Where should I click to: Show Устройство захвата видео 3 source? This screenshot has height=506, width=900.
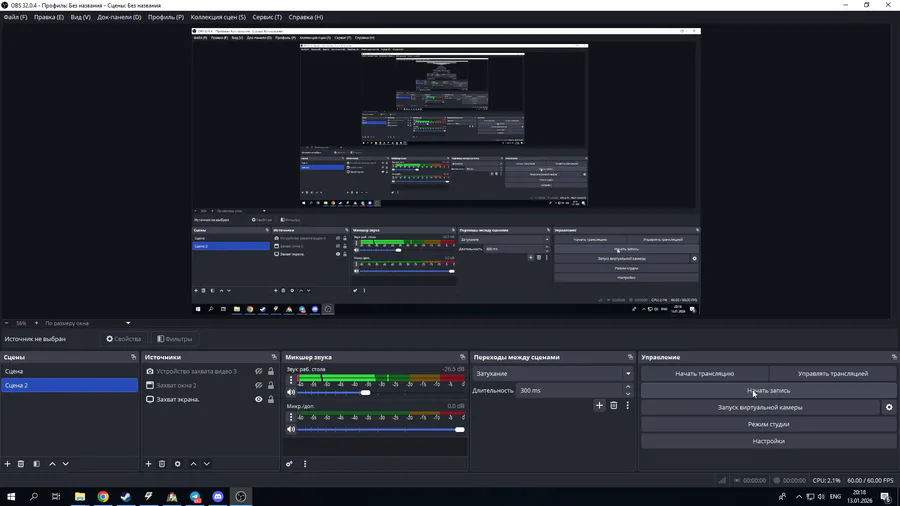(x=259, y=371)
